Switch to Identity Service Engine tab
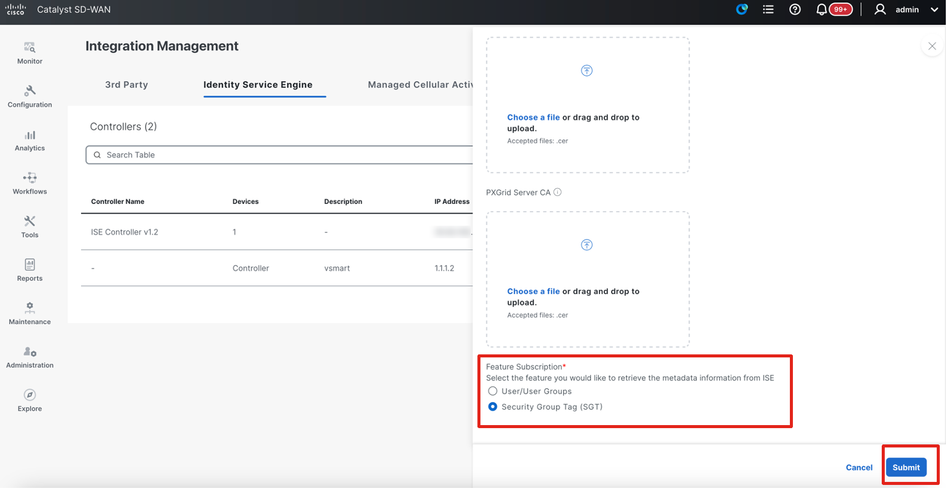Screen dimensions: 947x490 (x=258, y=85)
